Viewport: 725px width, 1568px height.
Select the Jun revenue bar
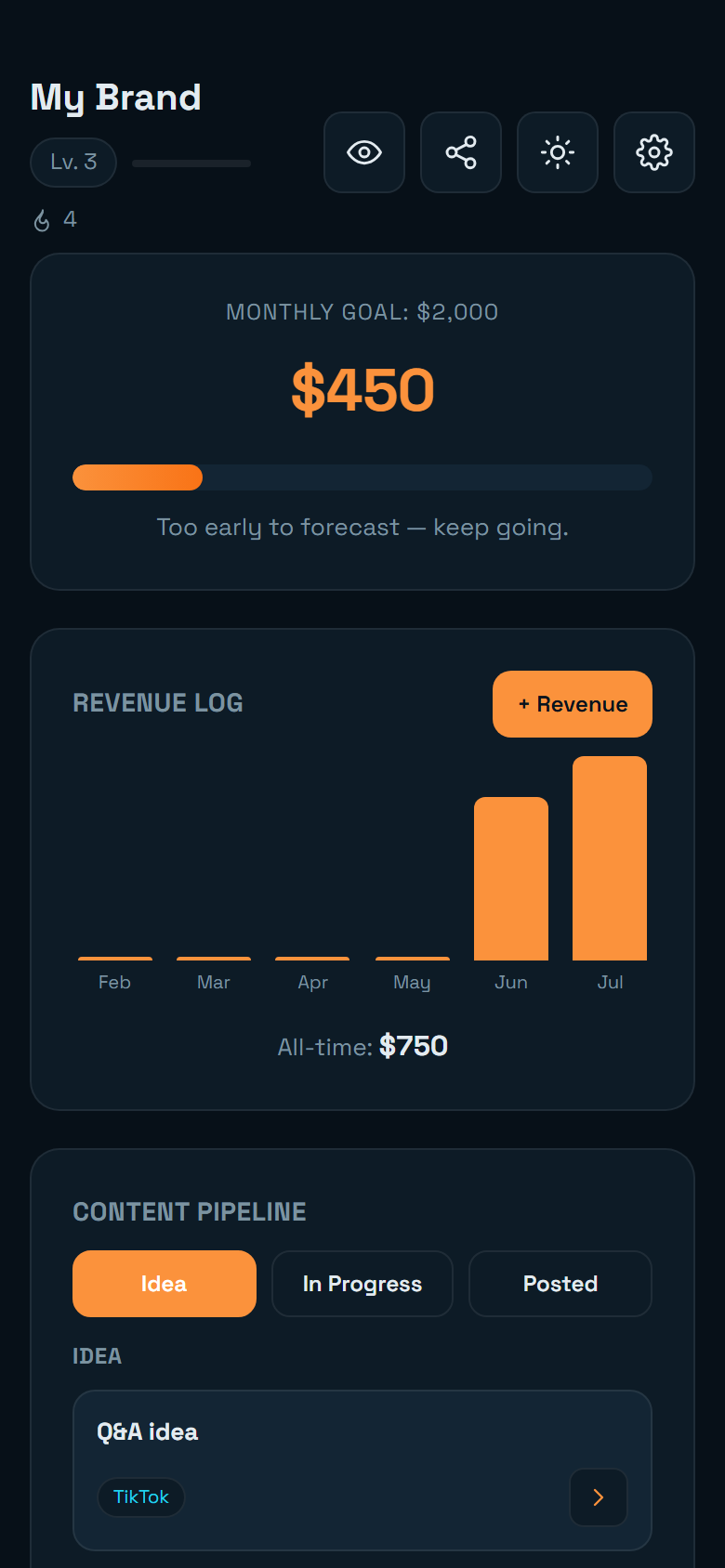point(511,879)
